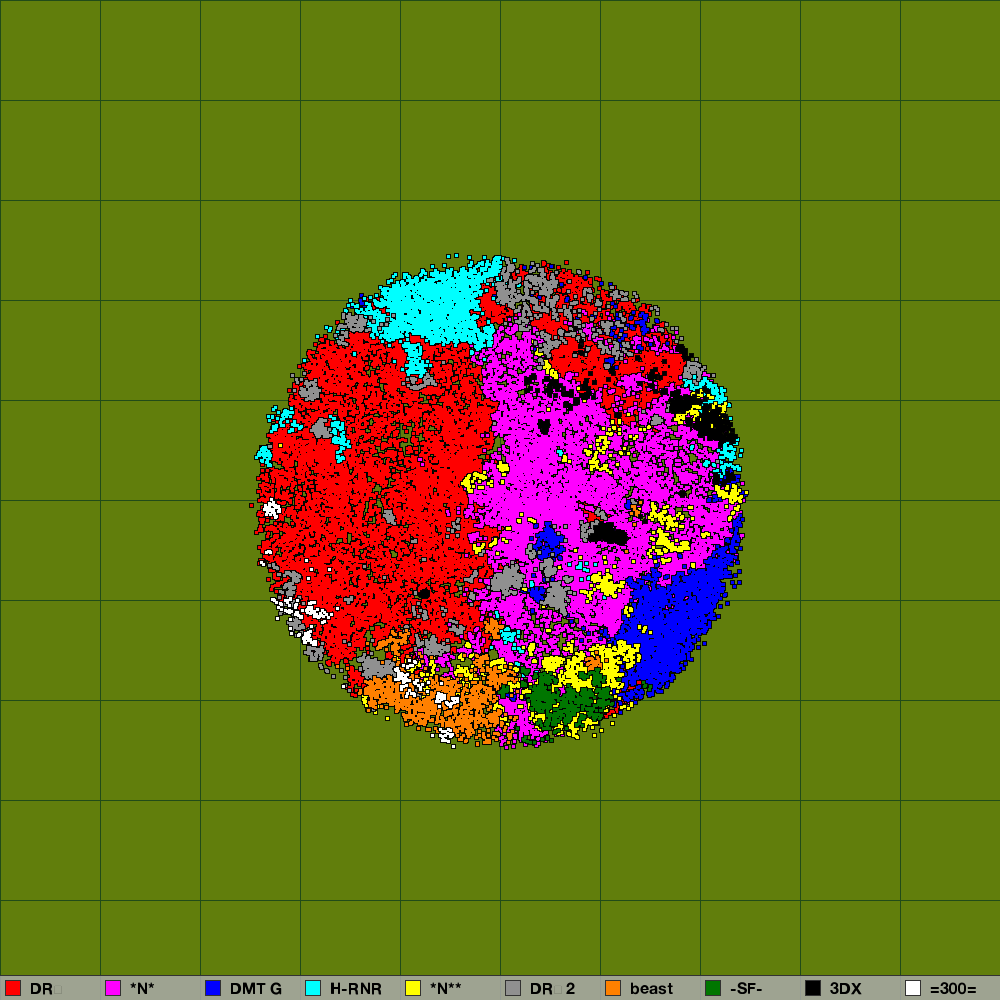Click the red DR legend swatch

coord(13,988)
